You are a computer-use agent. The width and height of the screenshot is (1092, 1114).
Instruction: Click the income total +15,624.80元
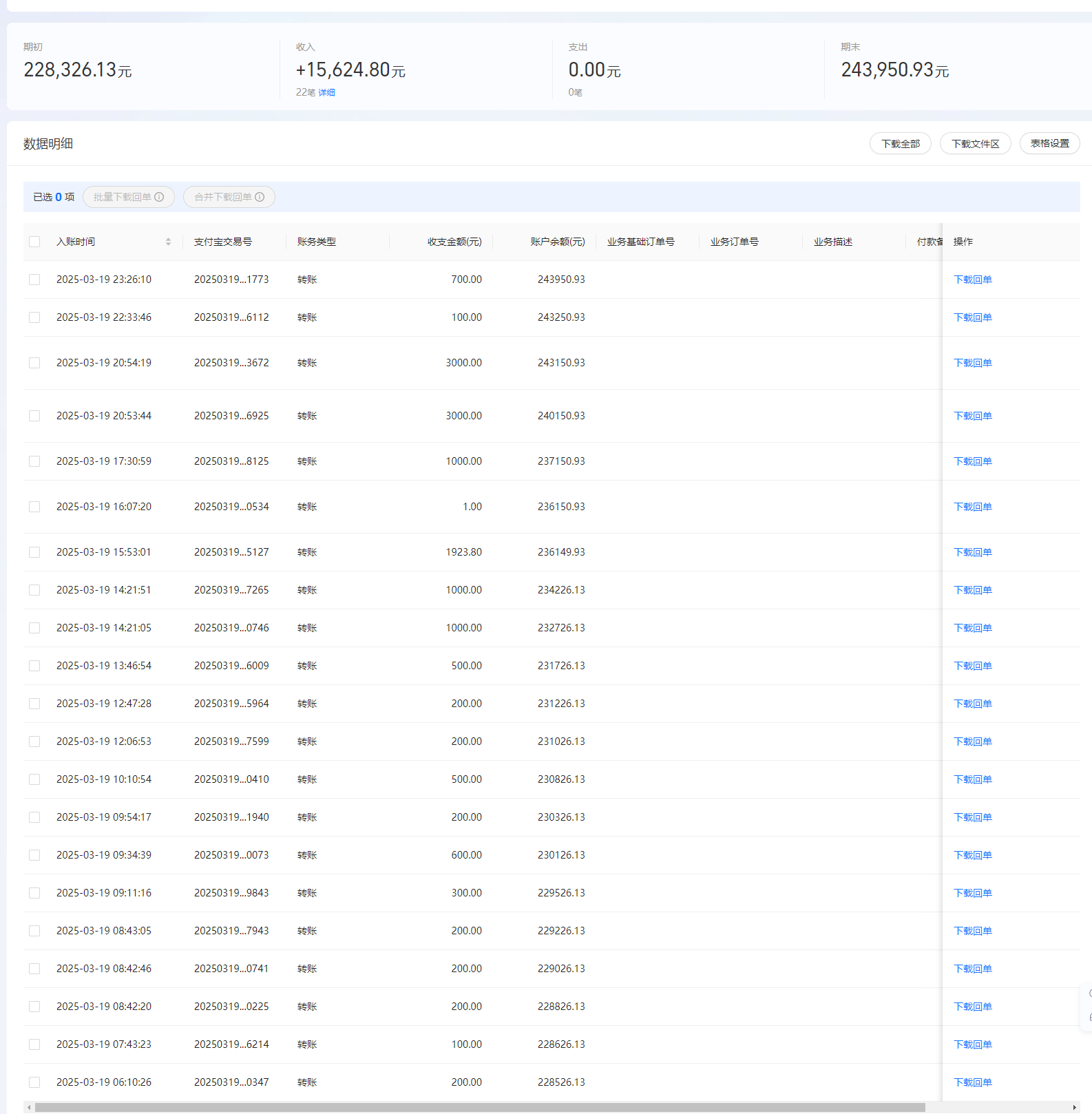point(350,70)
